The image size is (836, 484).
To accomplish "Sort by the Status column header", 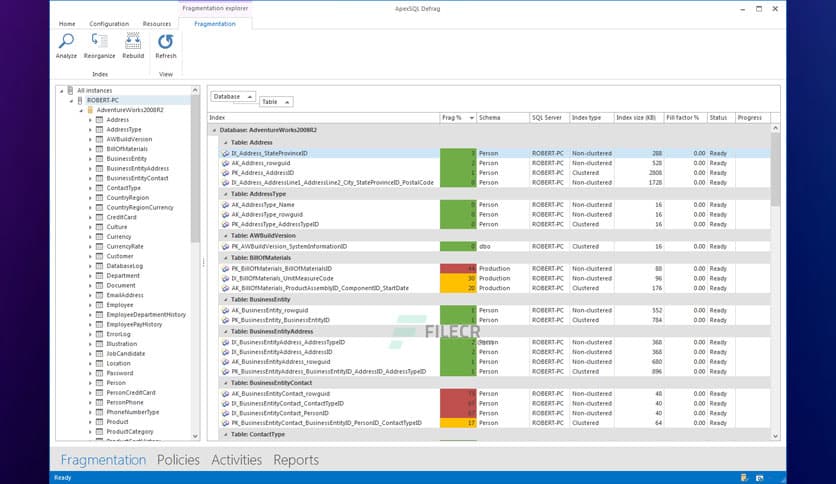I will (721, 118).
